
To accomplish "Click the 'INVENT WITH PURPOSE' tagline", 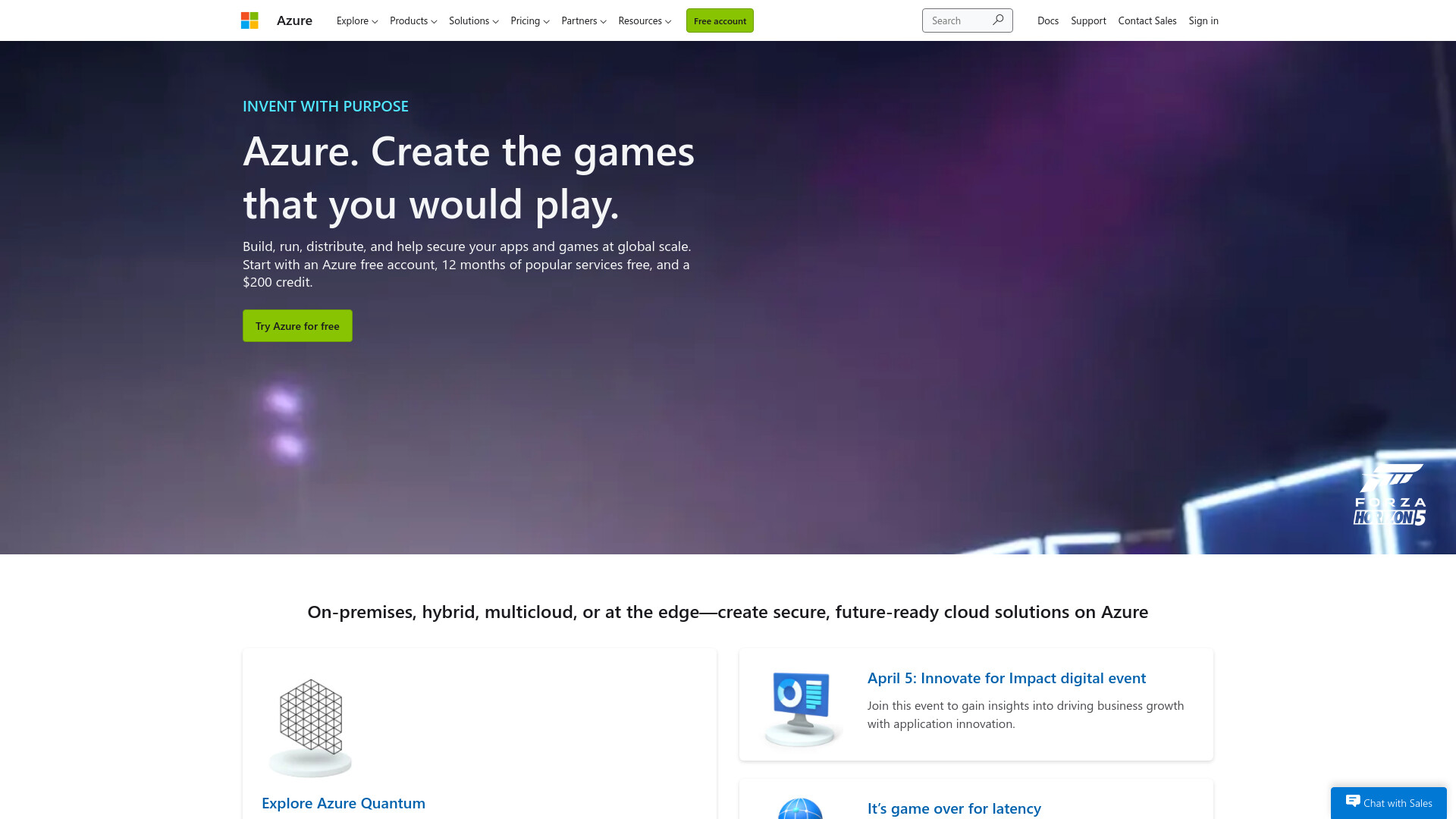I will click(x=325, y=106).
